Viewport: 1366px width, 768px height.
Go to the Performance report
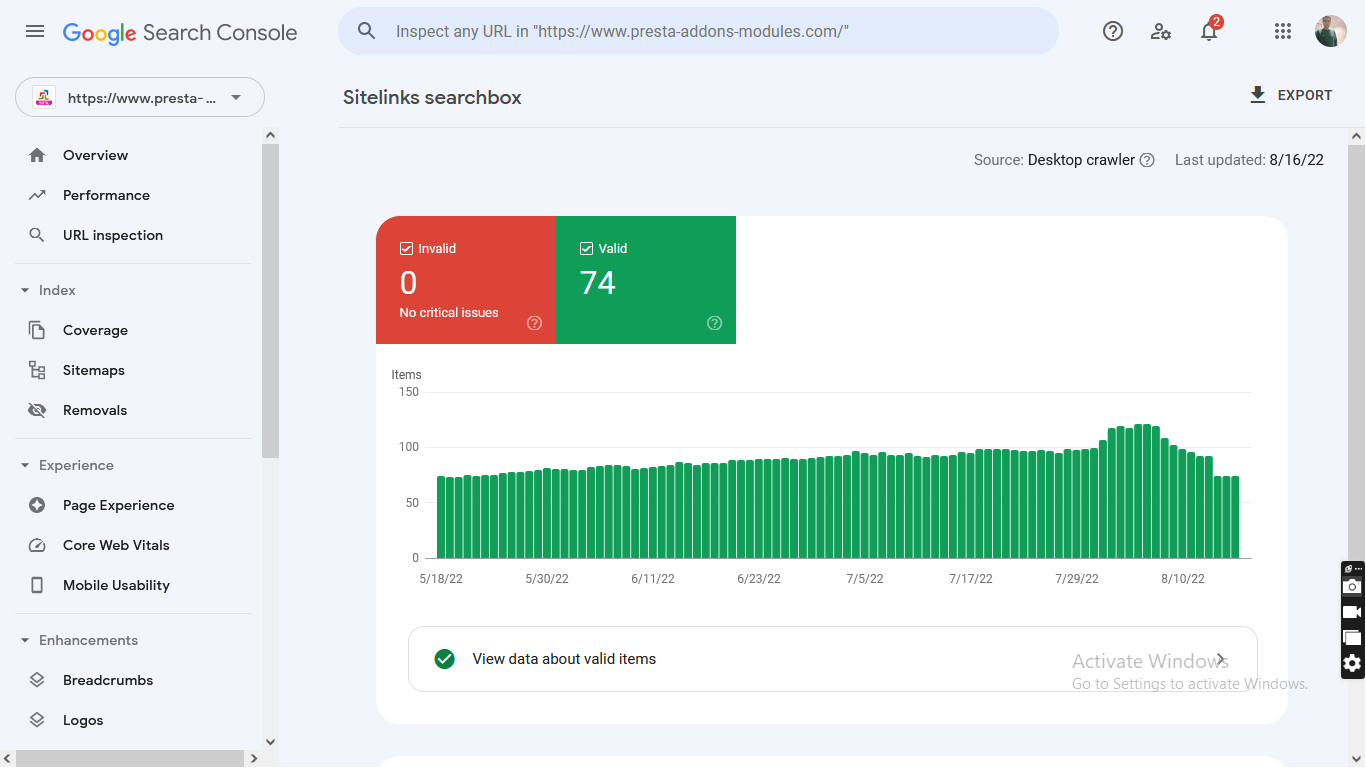click(x=106, y=195)
